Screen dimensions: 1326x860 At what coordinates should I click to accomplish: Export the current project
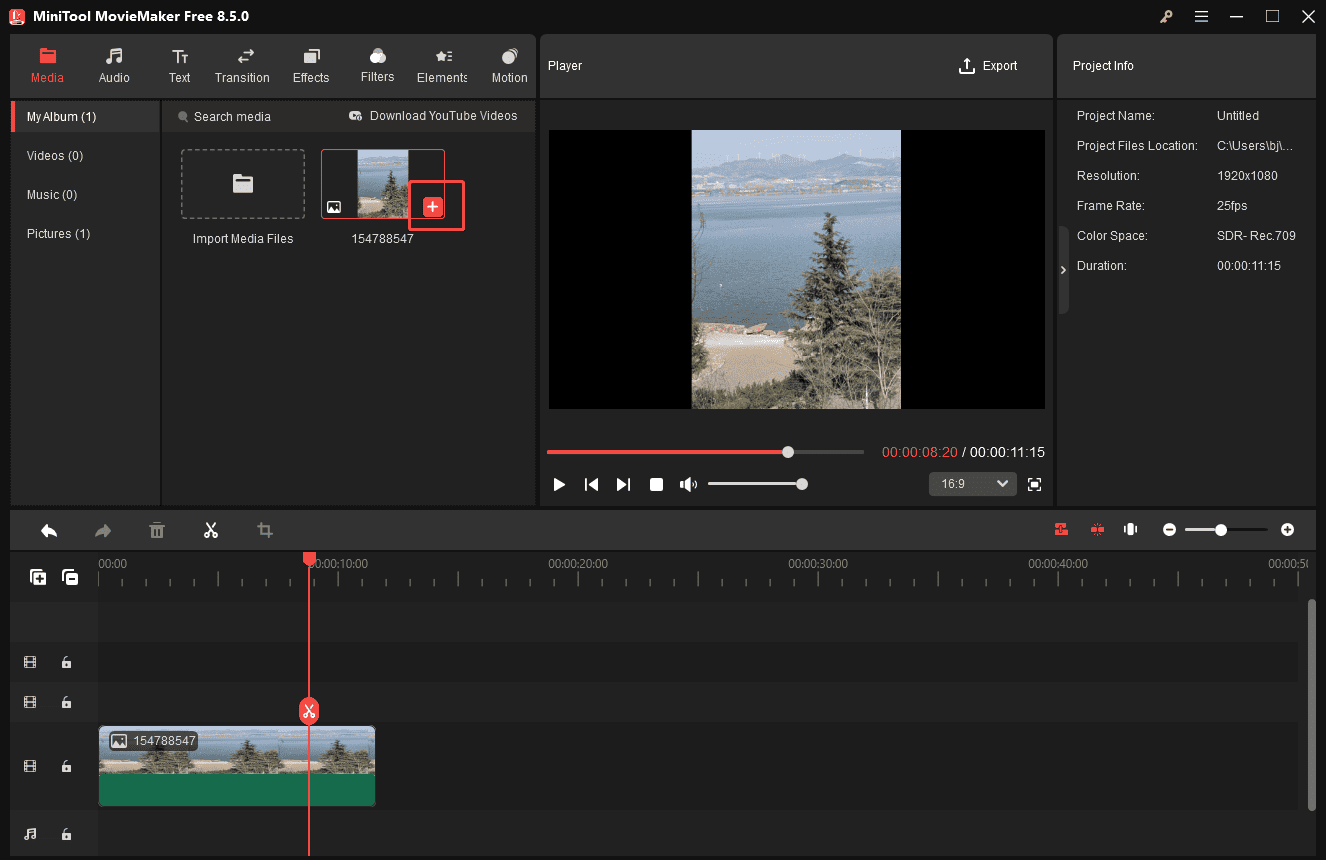[x=988, y=65]
